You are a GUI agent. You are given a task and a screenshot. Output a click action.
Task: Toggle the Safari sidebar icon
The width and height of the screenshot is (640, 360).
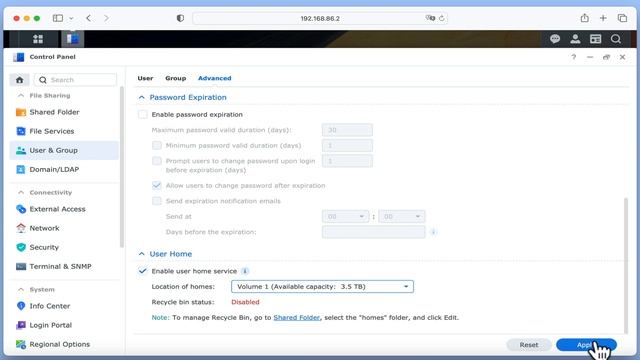tap(58, 18)
